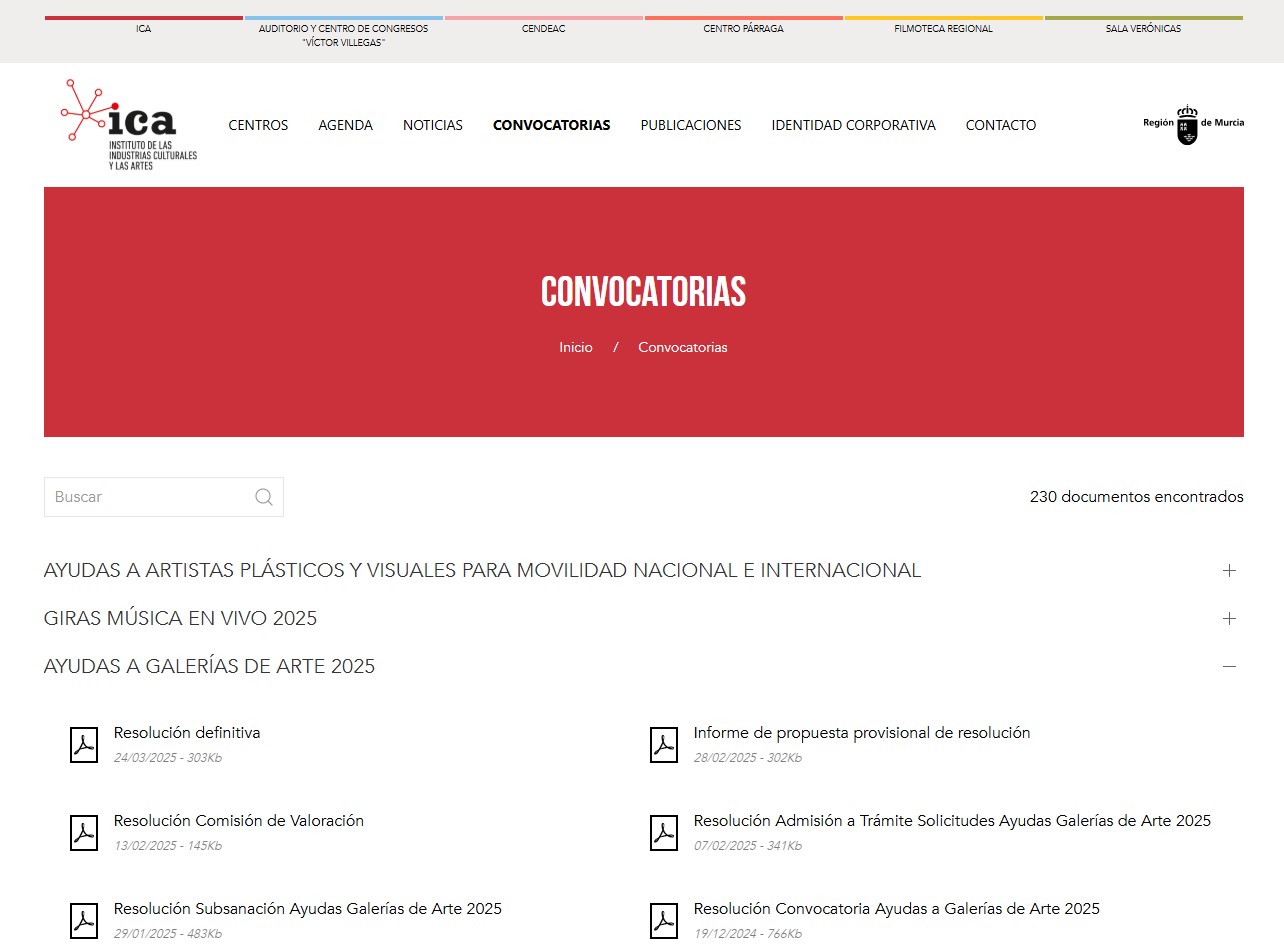
Task: Open PDF icon for Resolución Admisión a Trámite
Action: click(x=664, y=833)
